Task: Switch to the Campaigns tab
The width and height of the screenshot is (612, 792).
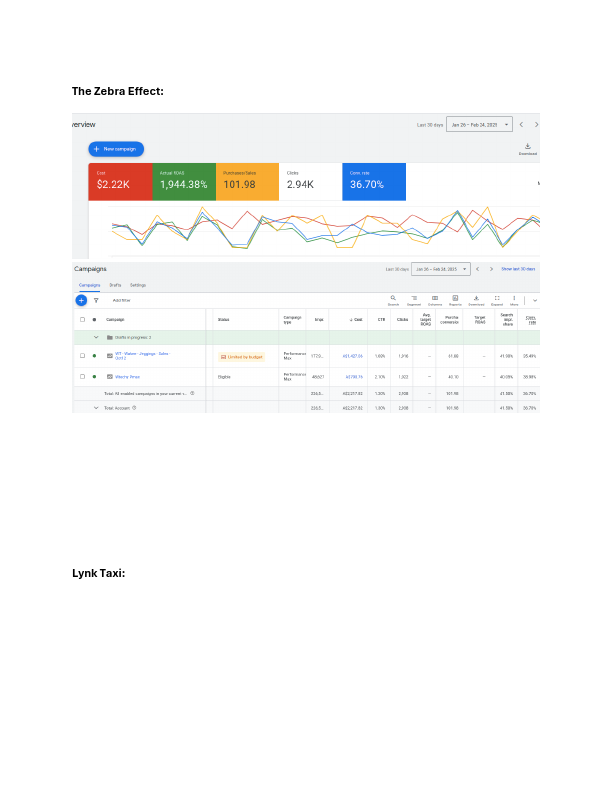Action: [89, 285]
